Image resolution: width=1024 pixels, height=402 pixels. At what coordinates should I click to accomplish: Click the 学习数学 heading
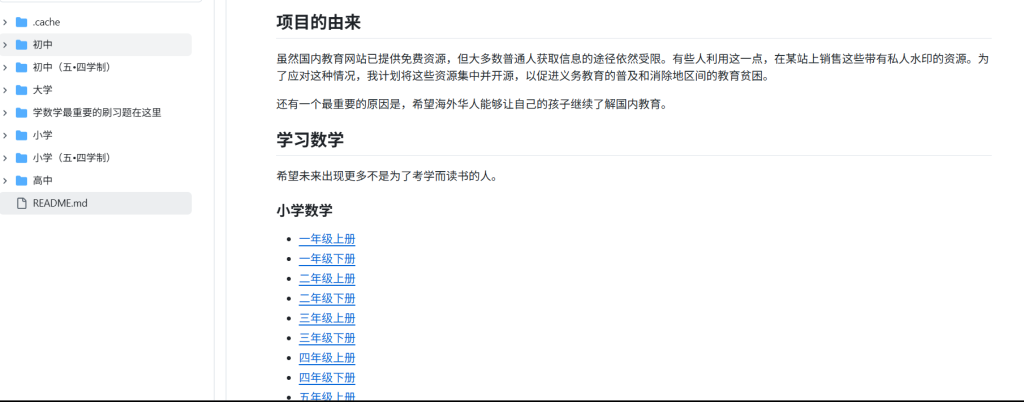click(x=310, y=140)
